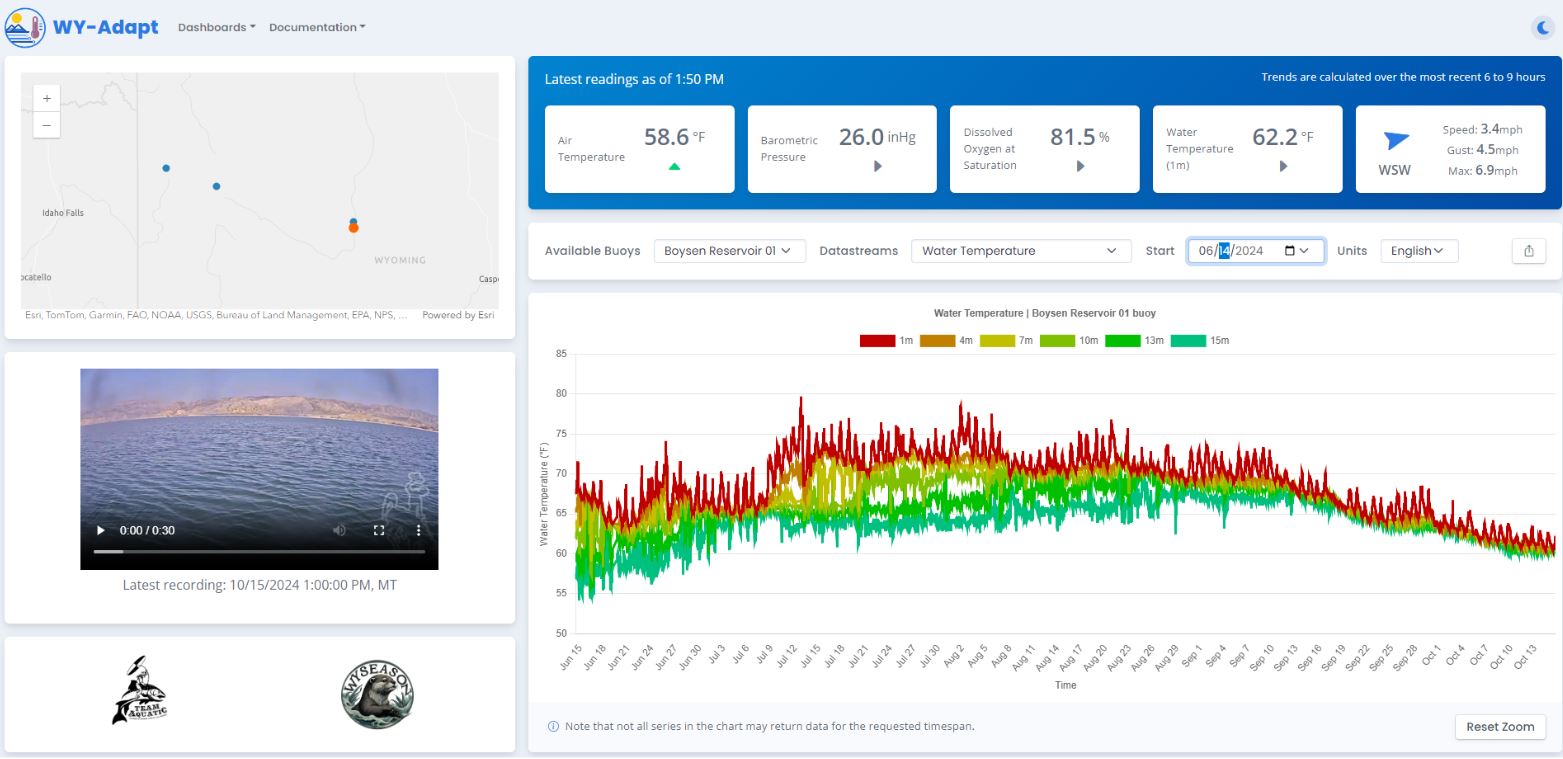
Task: Click Latest readings as of 1:50 PM
Action: tap(634, 79)
